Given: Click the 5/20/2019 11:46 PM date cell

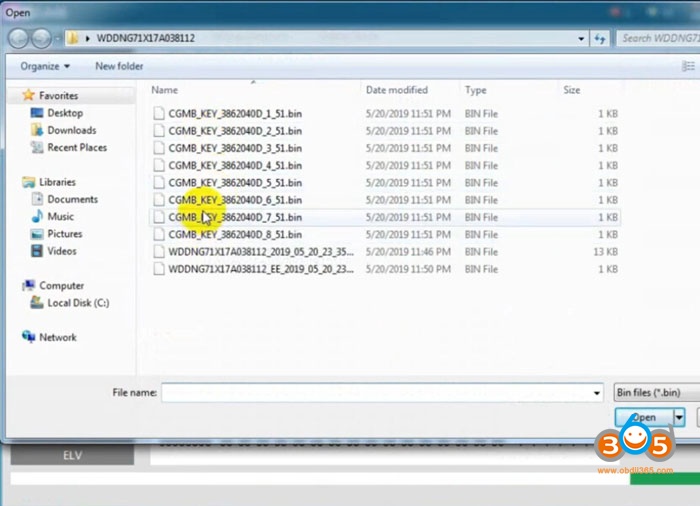Looking at the screenshot, I should [408, 252].
